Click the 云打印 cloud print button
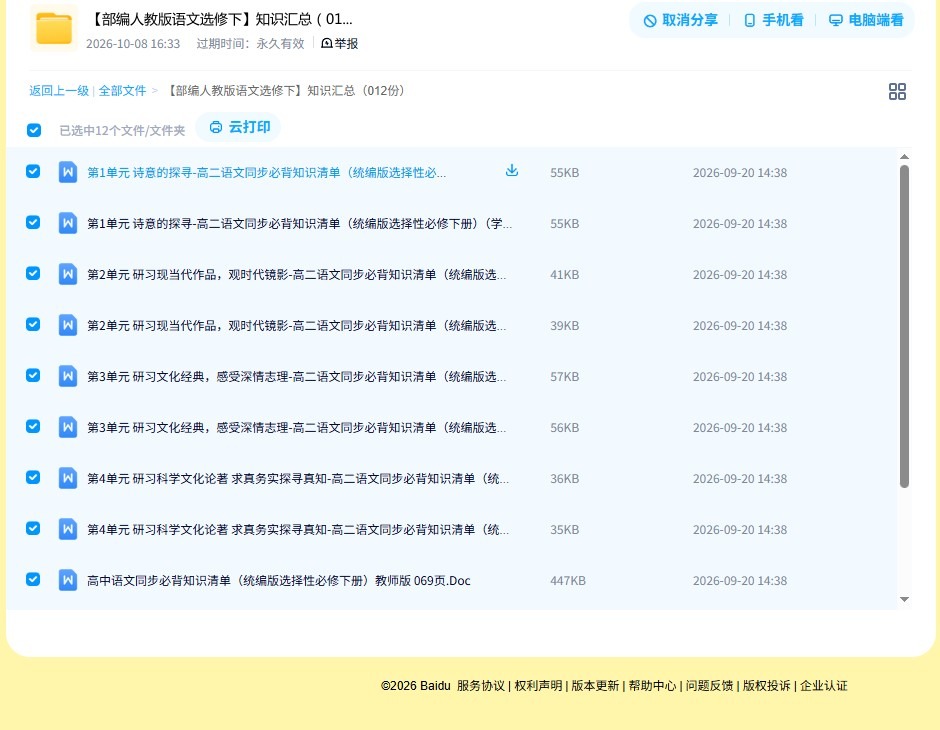This screenshot has height=730, width=940. (x=239, y=127)
